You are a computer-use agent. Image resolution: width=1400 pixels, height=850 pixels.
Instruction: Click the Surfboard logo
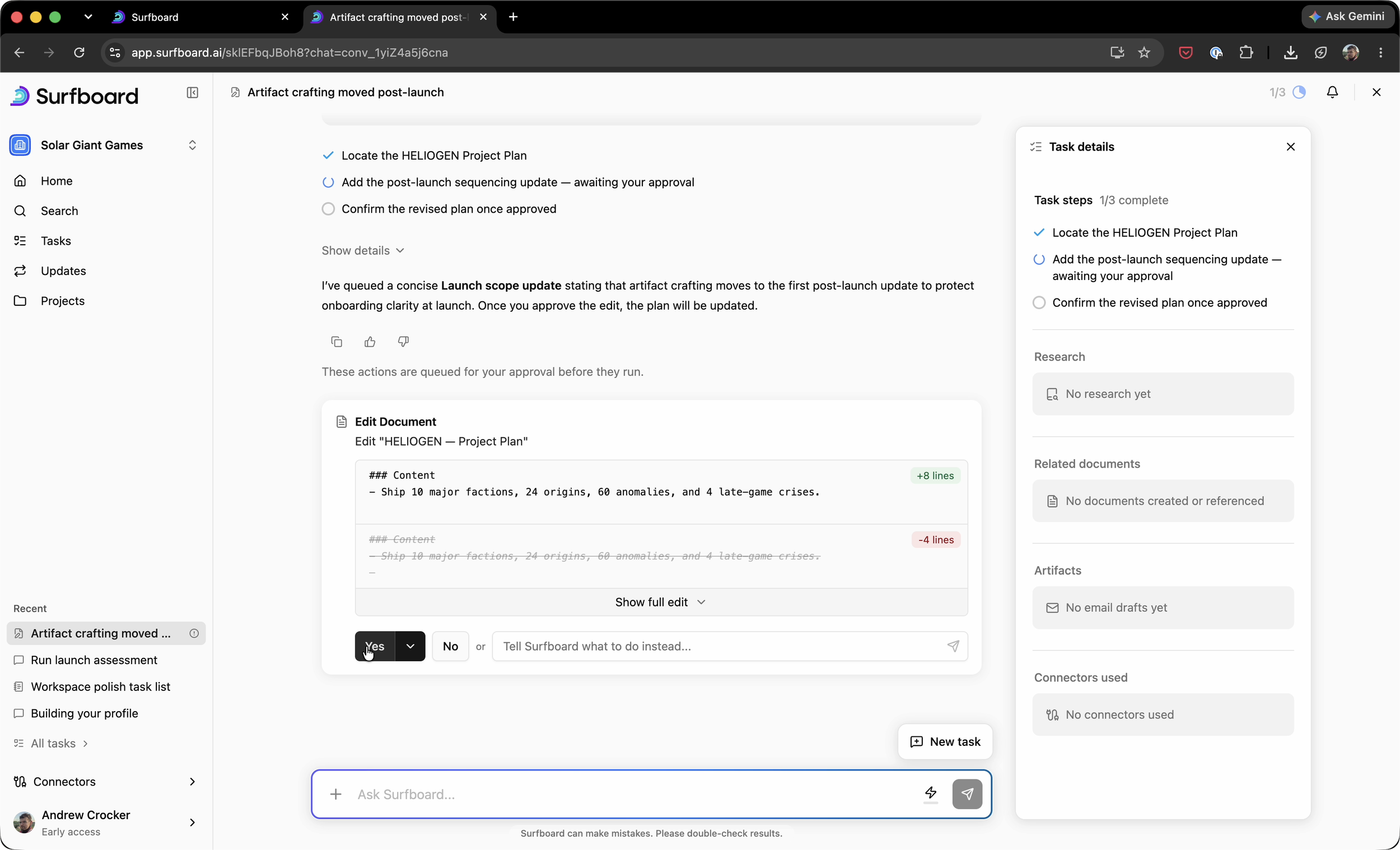pyautogui.click(x=74, y=96)
